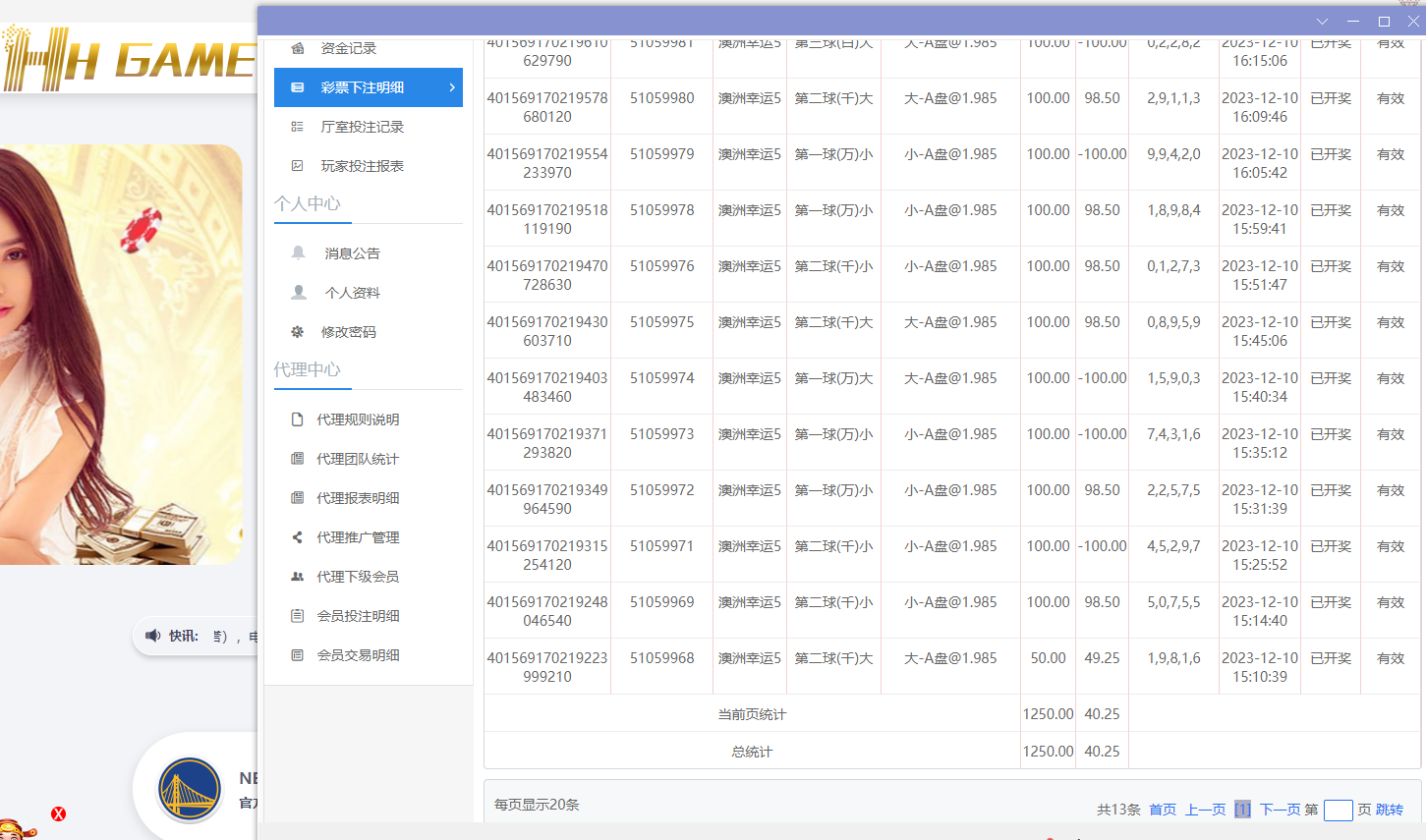
Task: Expand the 彩票下注明细 chevron arrow
Action: click(x=452, y=87)
